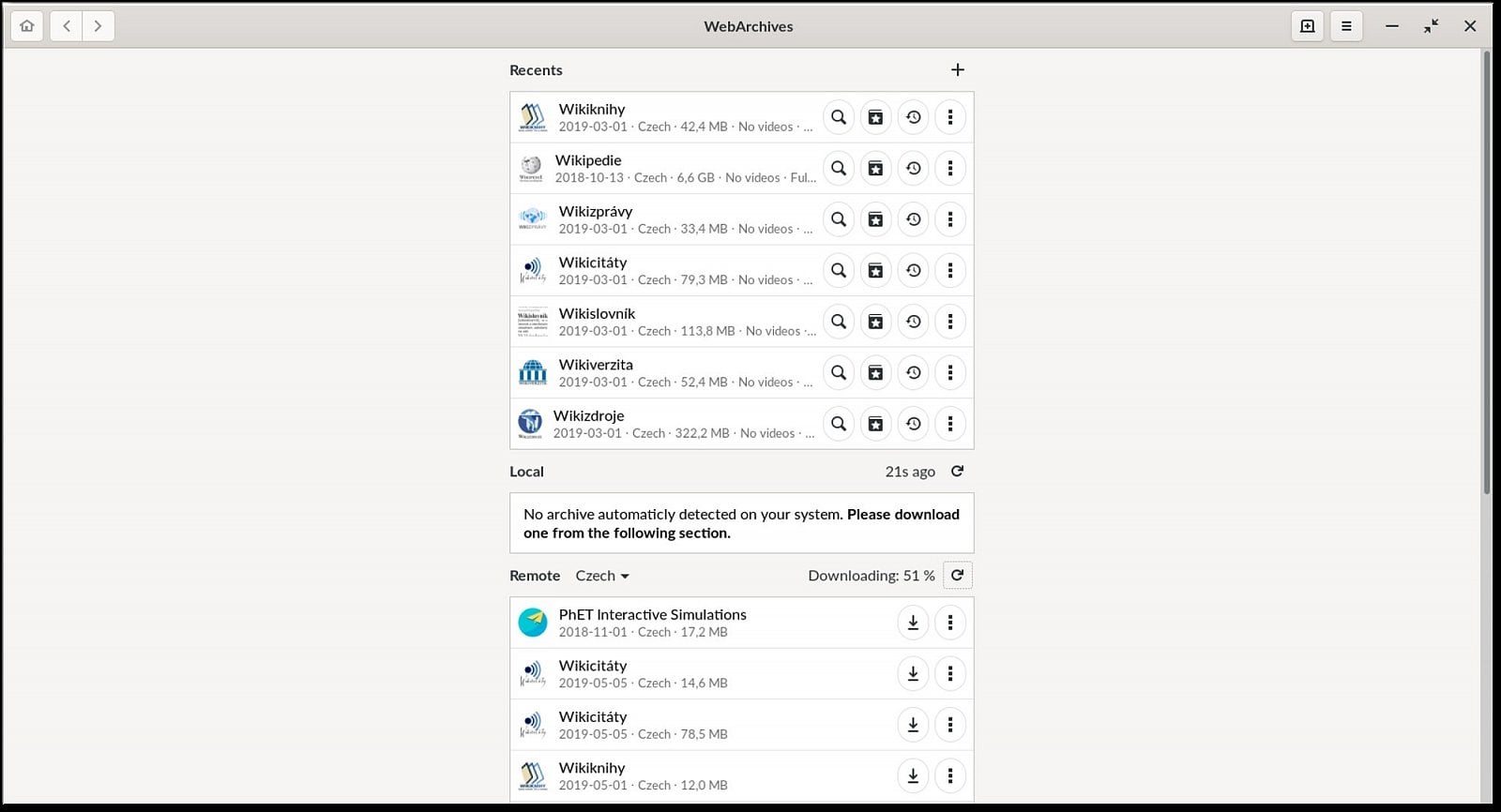Open bookmarks for Wikislovník
The height and width of the screenshot is (812, 1501).
pyautogui.click(x=875, y=322)
